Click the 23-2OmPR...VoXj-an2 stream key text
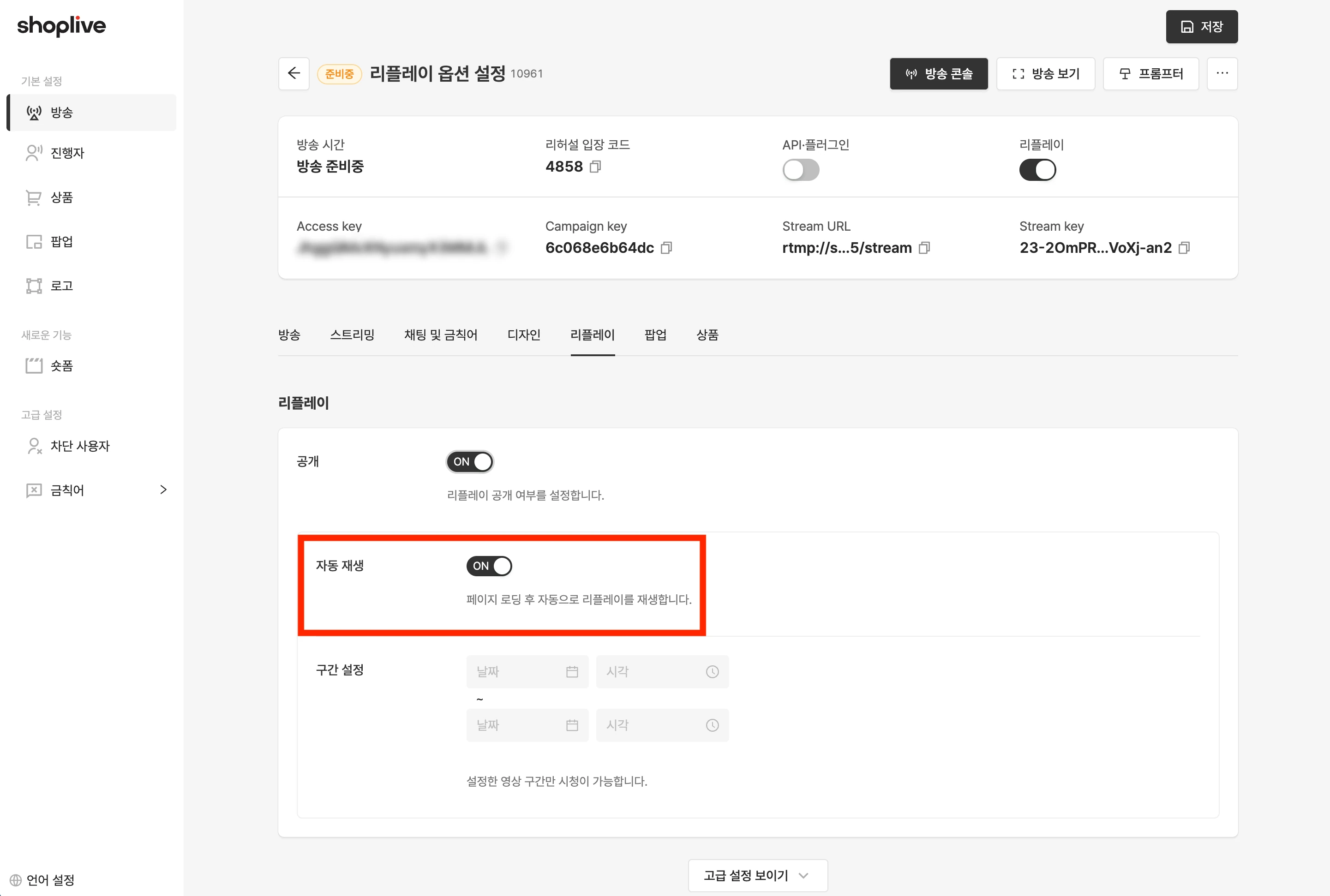Viewport: 1330px width, 896px height. pos(1096,247)
